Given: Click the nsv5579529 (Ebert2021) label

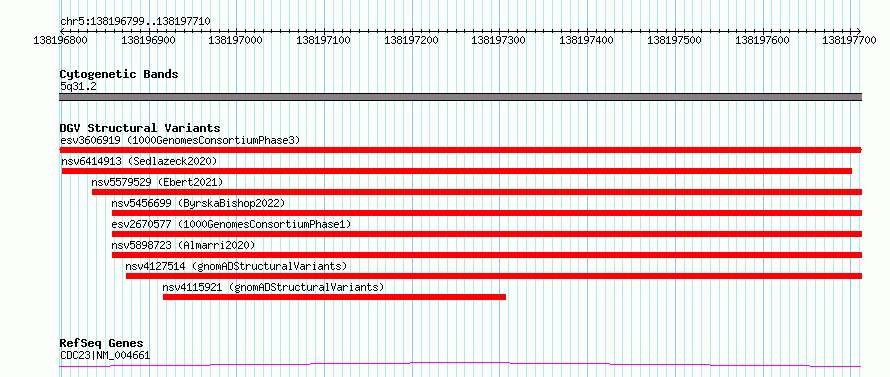Looking at the screenshot, I should 157,182.
